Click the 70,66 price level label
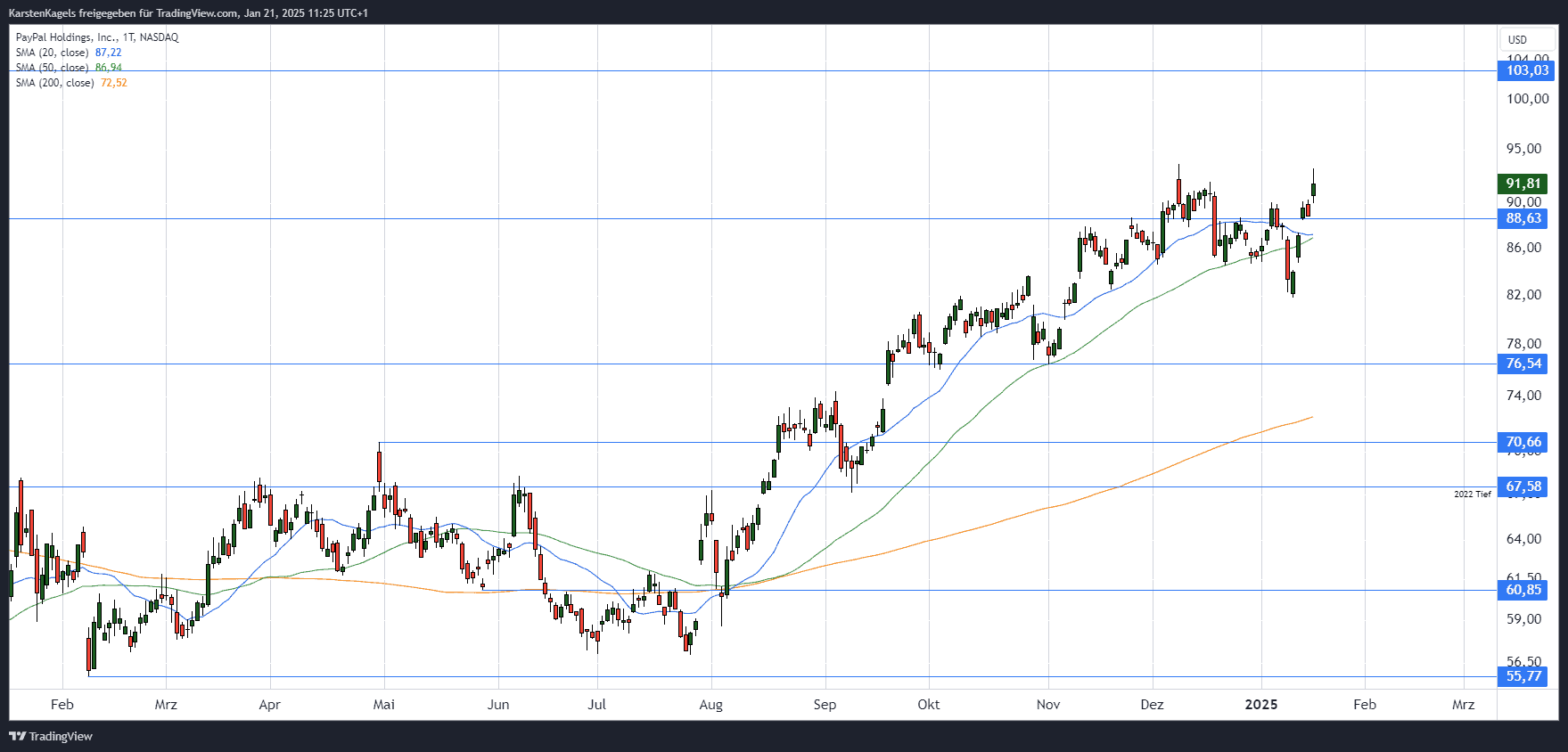Screen dimensions: 1568x752 click(1523, 442)
